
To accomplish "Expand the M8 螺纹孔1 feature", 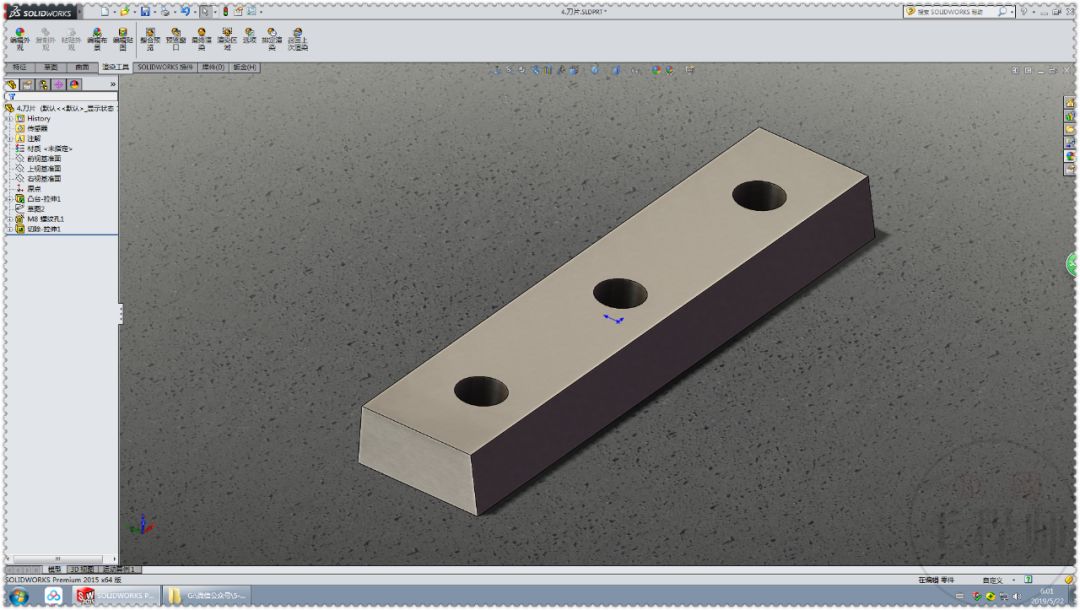I will click(x=8, y=221).
